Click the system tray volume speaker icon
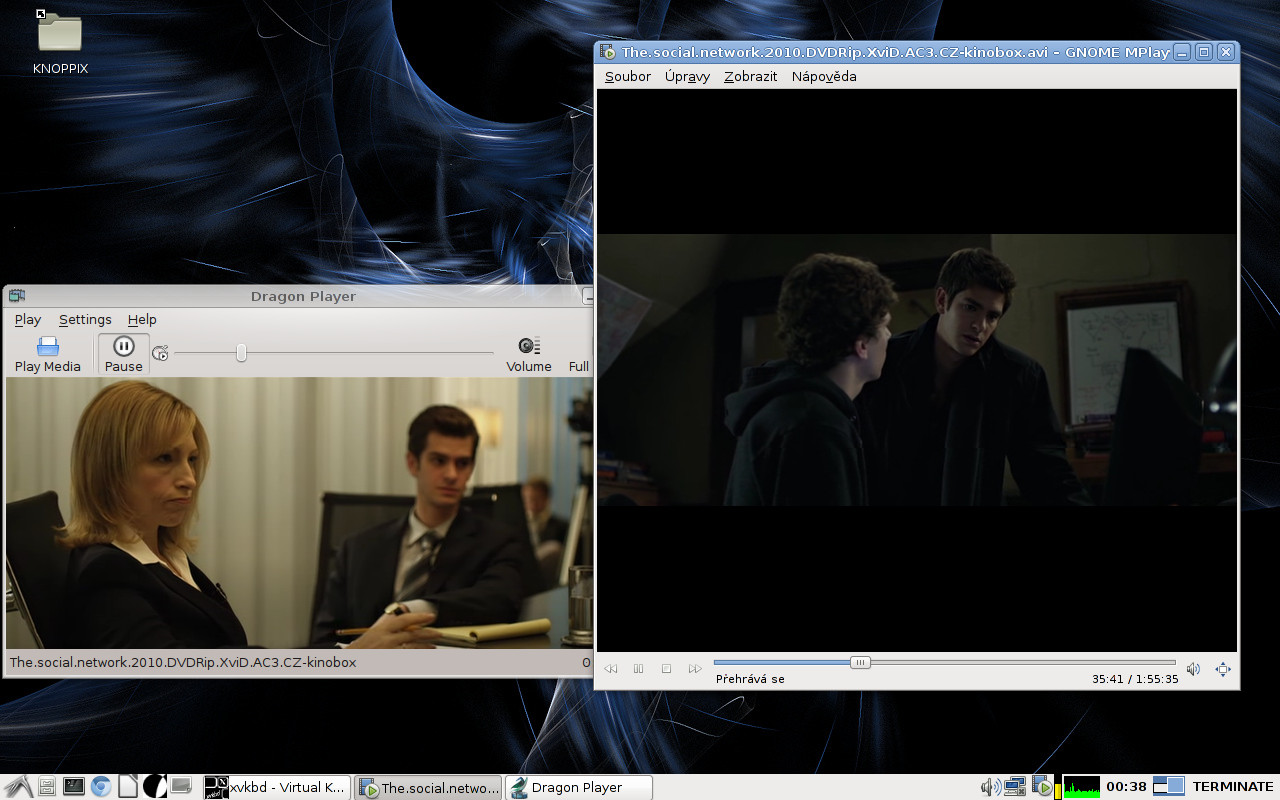1280x800 pixels. coord(991,787)
